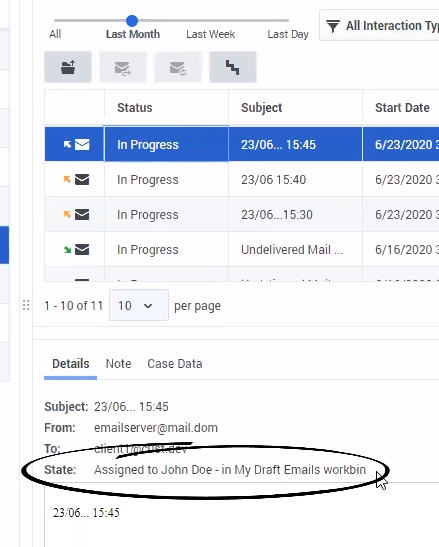Switch to the Note tab
The width and height of the screenshot is (439, 547).
point(118,364)
